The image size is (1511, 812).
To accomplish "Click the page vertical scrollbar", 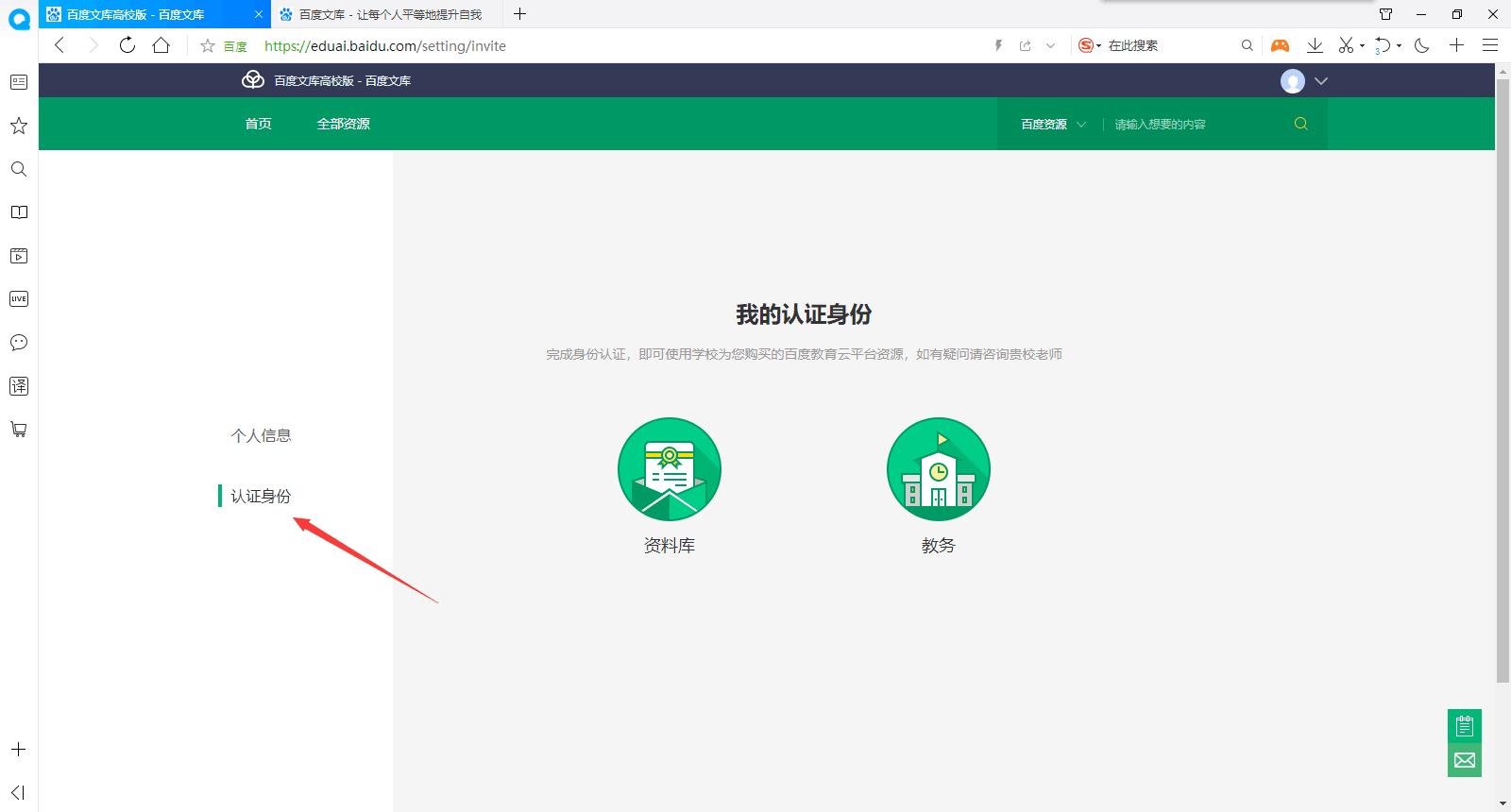I will tap(1503, 380).
